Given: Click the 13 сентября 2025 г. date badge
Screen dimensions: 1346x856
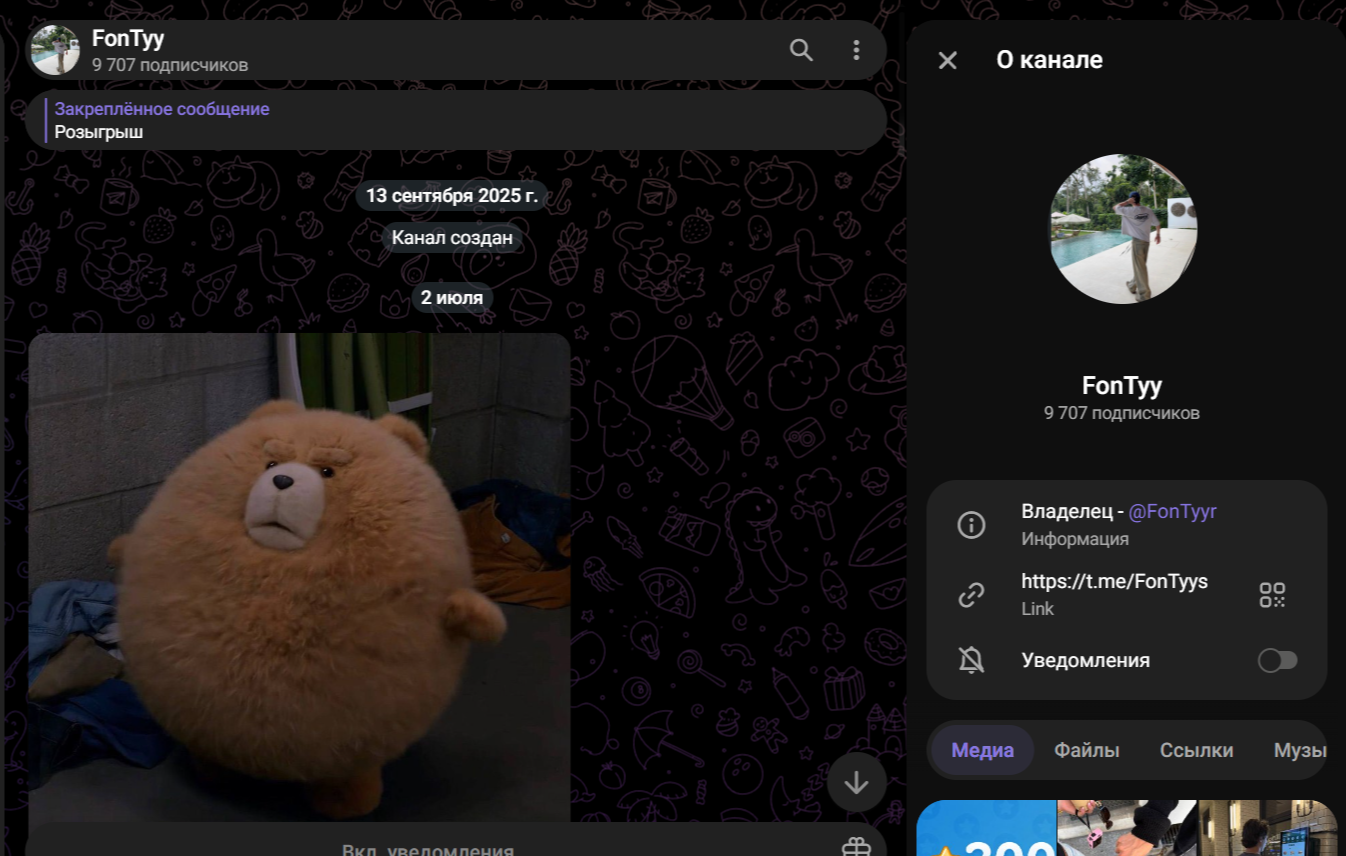Looking at the screenshot, I should coord(452,195).
